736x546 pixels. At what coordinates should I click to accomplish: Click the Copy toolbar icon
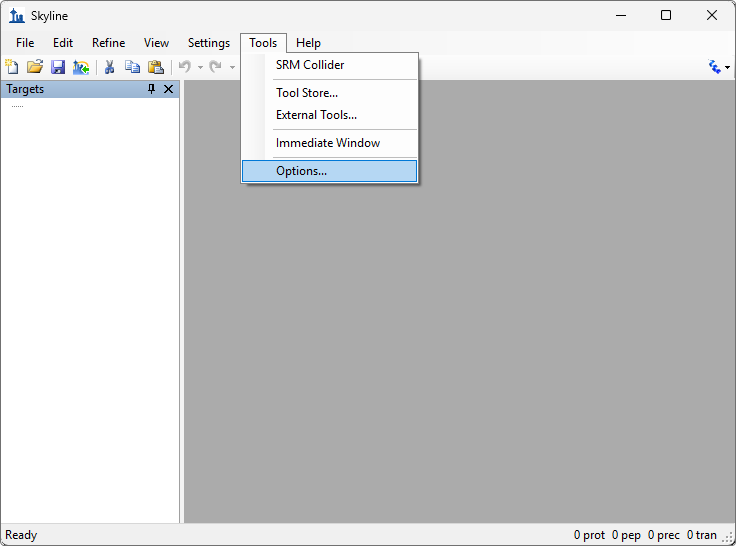[x=132, y=67]
